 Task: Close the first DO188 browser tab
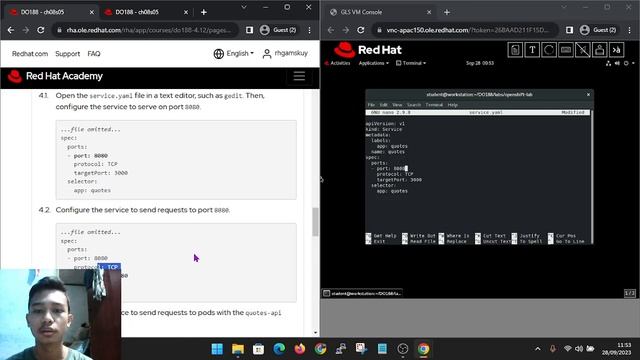click(x=91, y=12)
